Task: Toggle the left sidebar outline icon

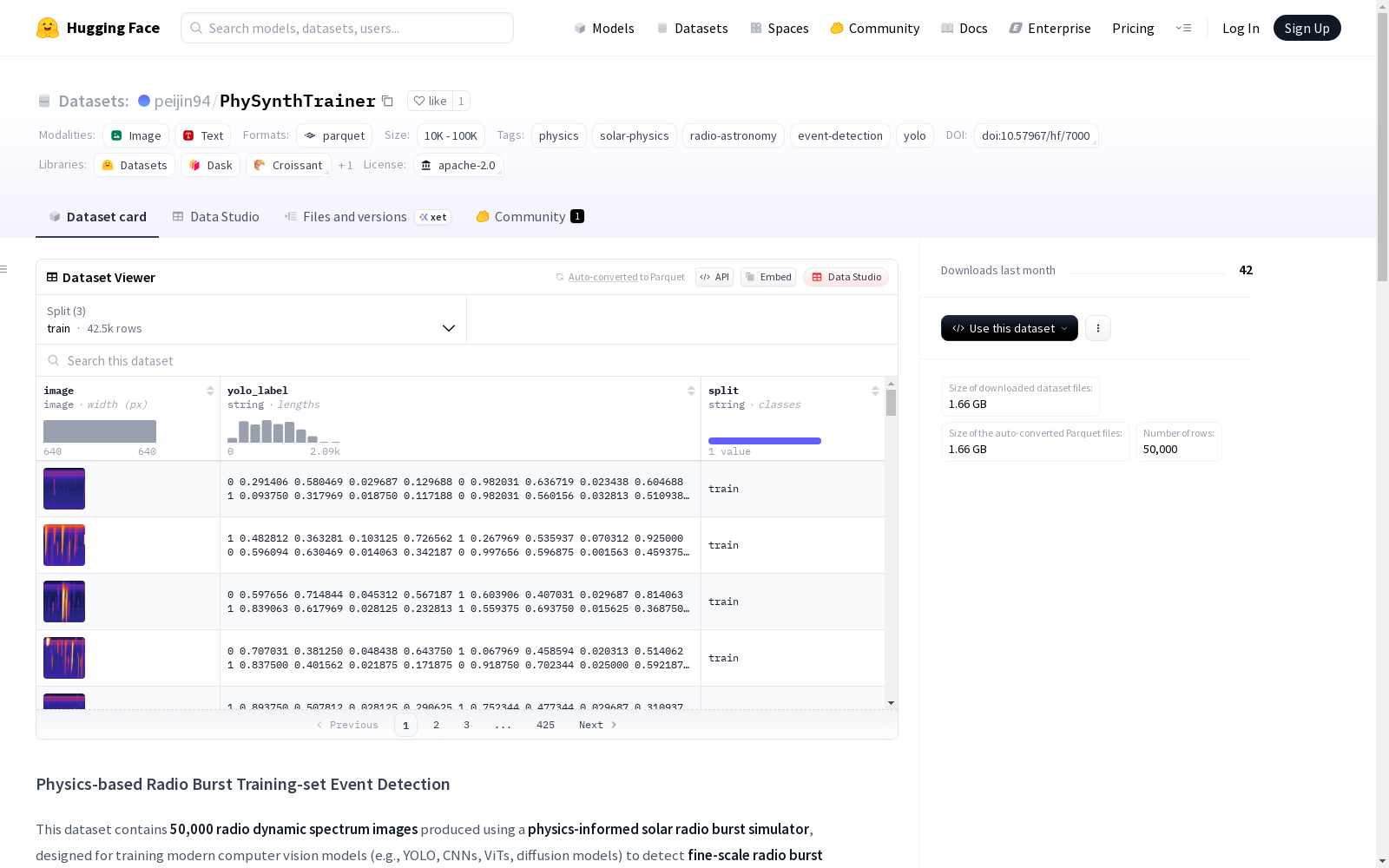Action: 4,269
